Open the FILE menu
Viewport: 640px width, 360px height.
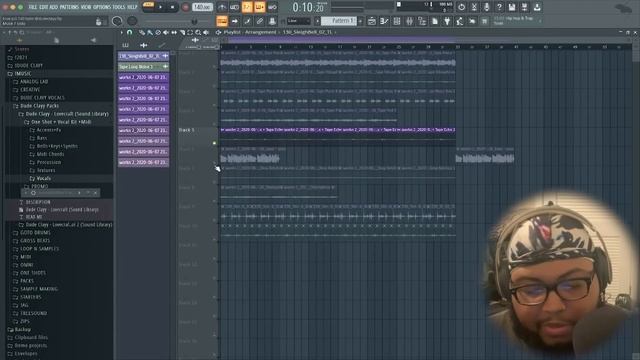click(x=33, y=7)
